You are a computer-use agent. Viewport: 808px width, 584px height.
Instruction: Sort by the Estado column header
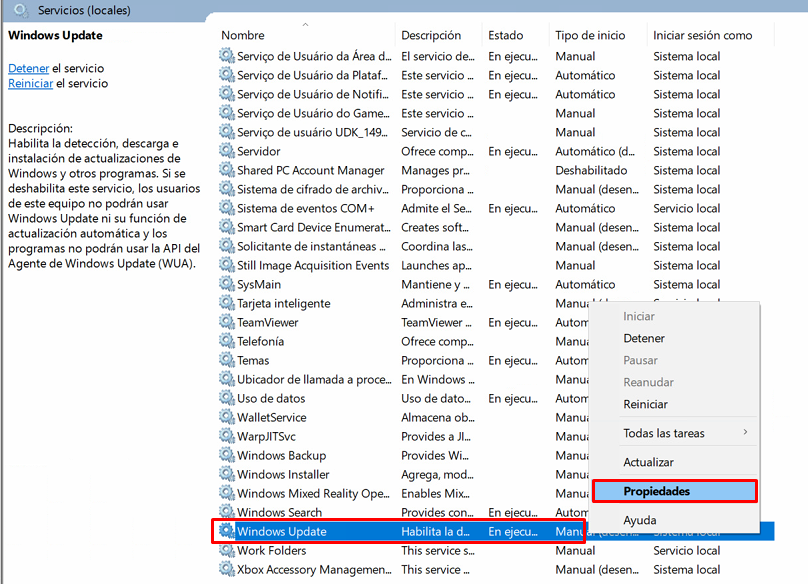[x=506, y=35]
